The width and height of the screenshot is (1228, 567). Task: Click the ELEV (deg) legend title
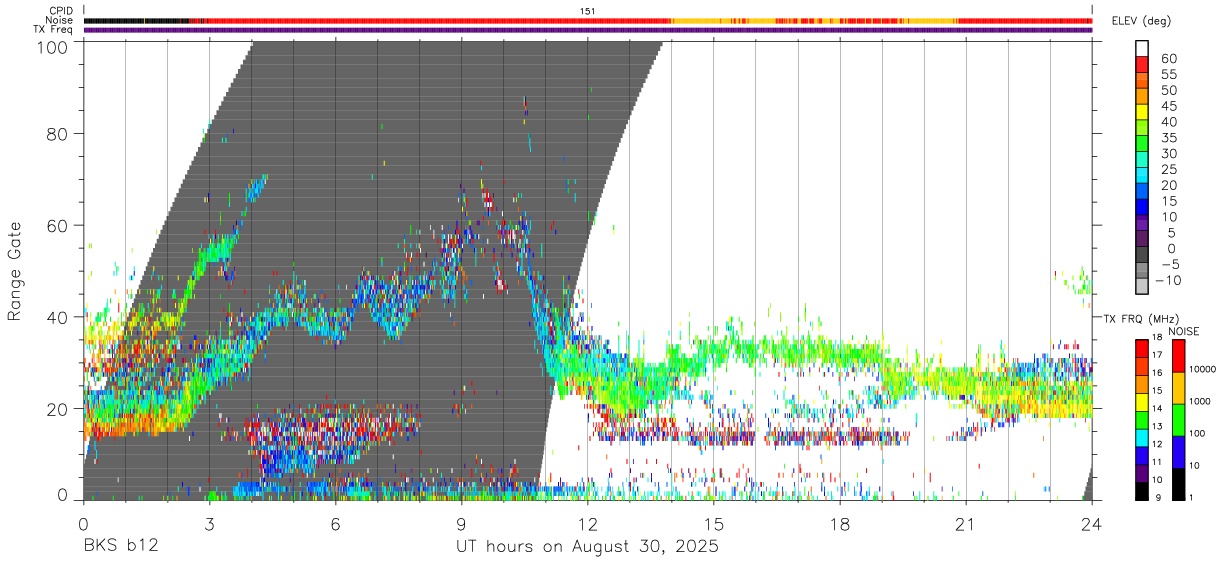1141,21
